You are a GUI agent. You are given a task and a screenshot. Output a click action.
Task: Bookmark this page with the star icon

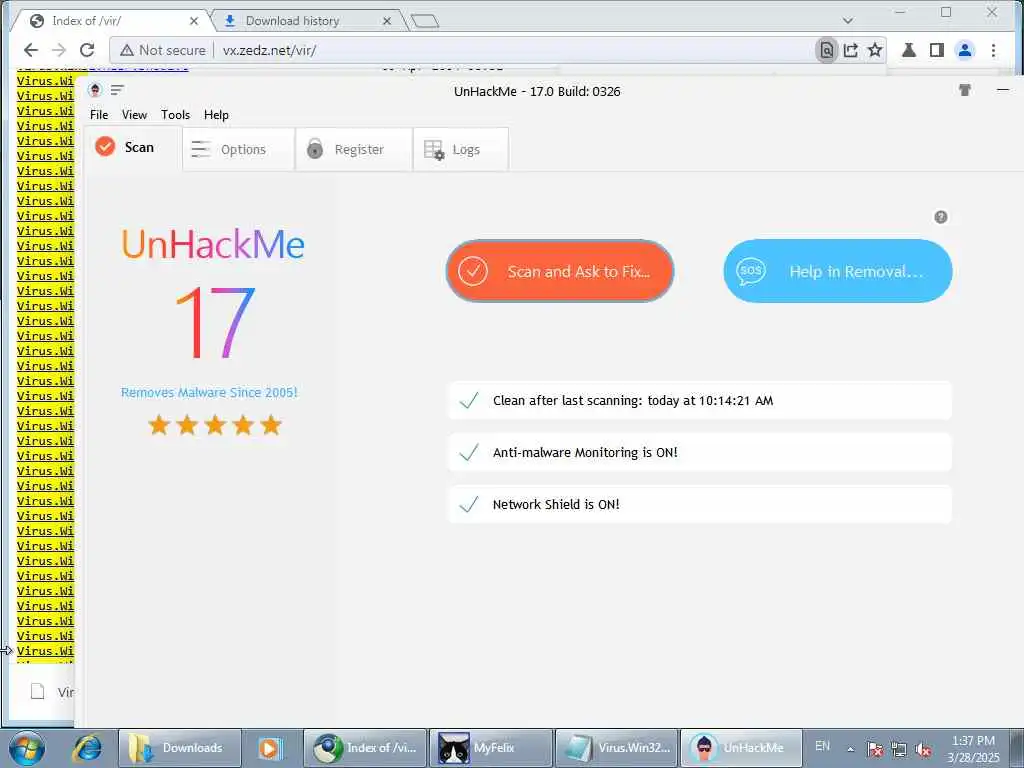[875, 50]
